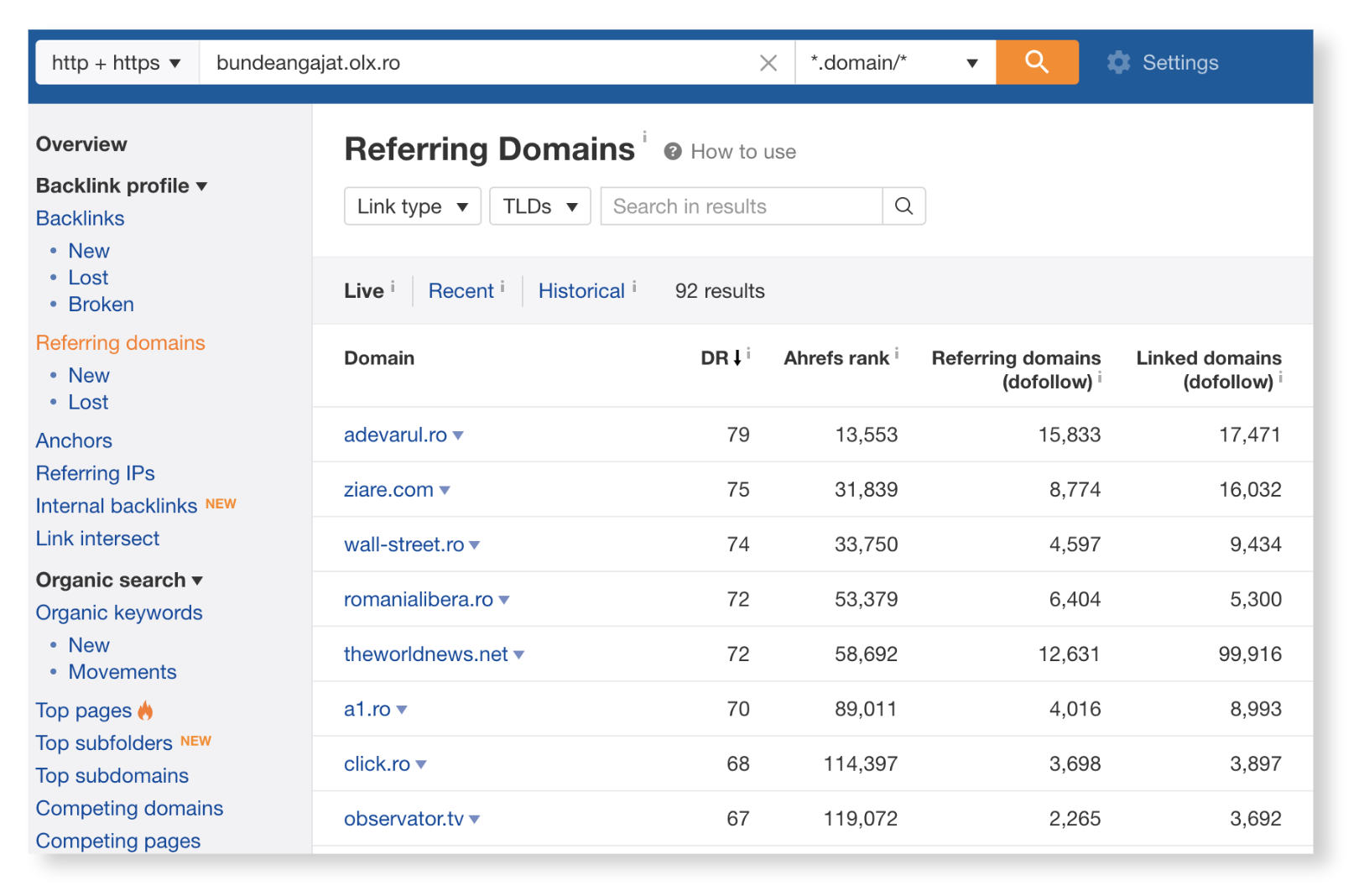Expand the click.ro row arrow
This screenshot has width=1359, height=896.
click(x=421, y=764)
